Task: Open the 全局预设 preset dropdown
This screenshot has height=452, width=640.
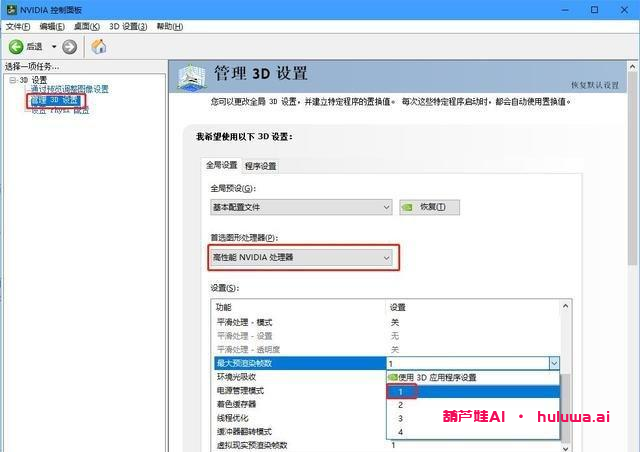Action: pyautogui.click(x=301, y=207)
